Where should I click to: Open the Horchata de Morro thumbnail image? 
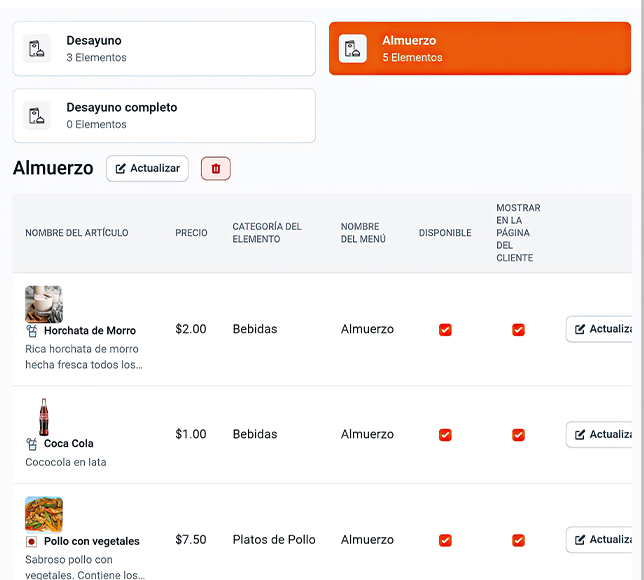click(x=44, y=304)
